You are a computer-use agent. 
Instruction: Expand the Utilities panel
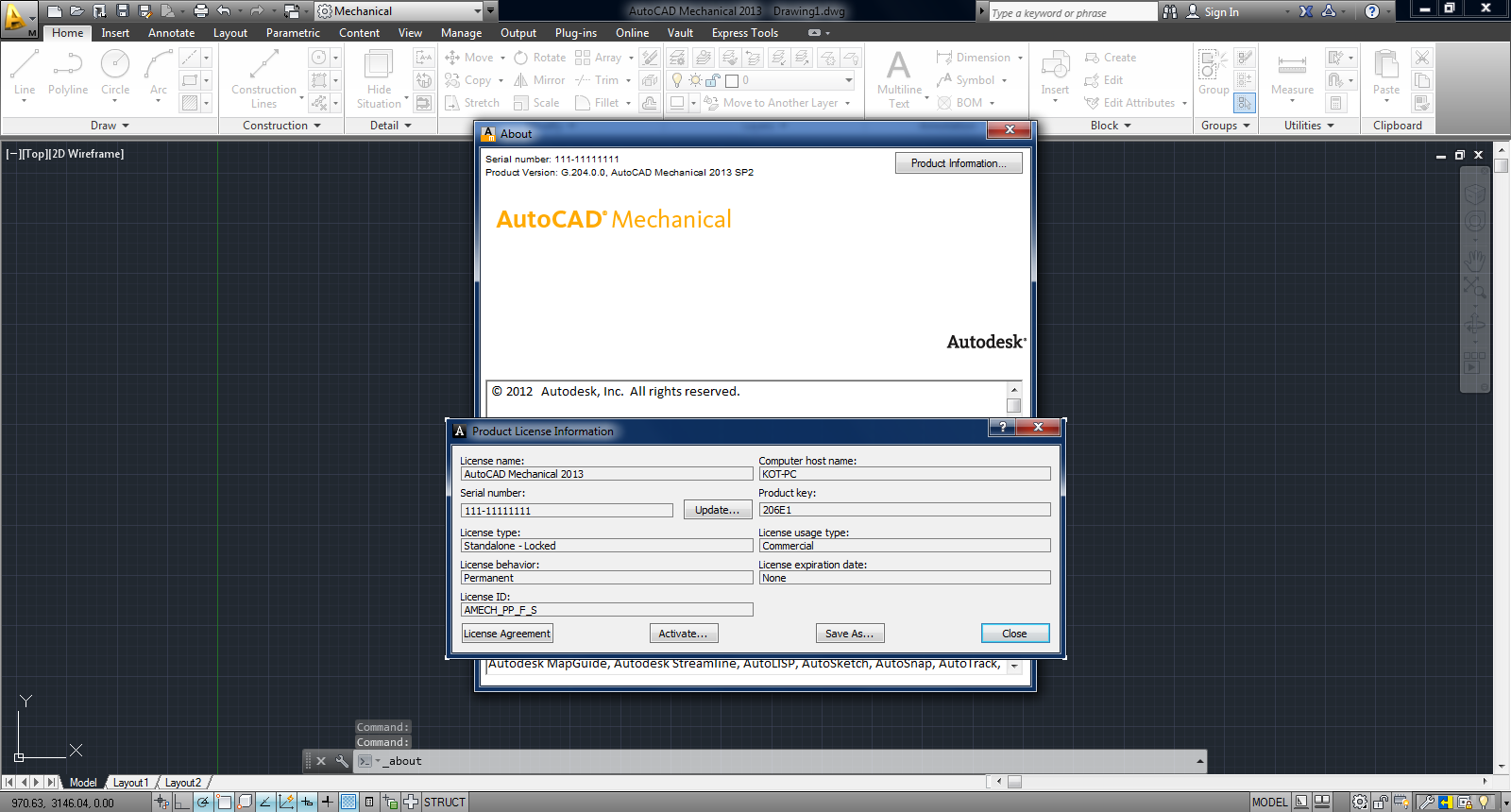pos(1309,126)
